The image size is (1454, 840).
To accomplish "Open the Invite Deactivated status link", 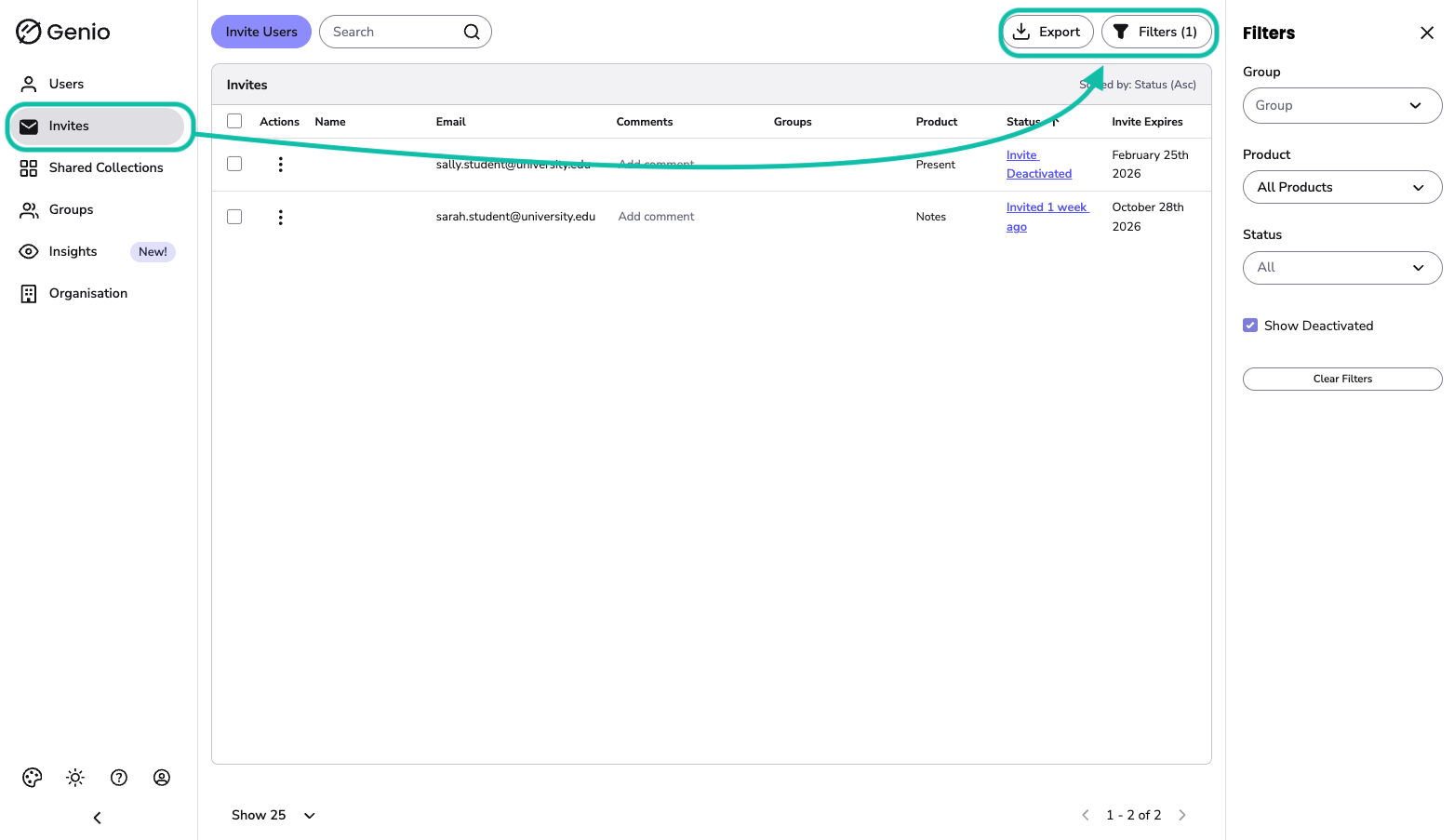I will point(1039,165).
